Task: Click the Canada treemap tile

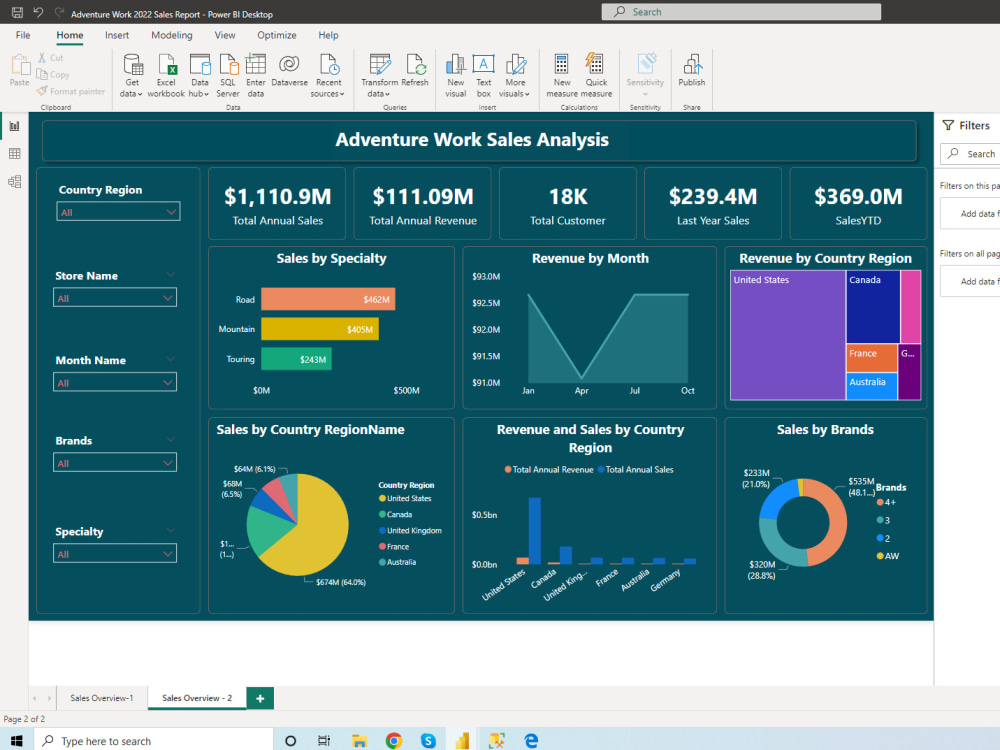Action: pos(873,307)
